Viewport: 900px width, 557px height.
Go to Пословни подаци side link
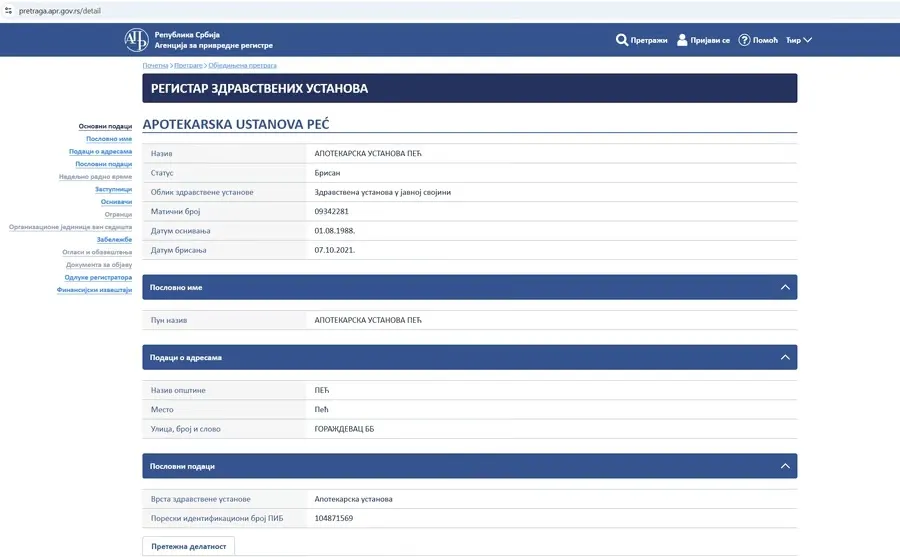(104, 164)
